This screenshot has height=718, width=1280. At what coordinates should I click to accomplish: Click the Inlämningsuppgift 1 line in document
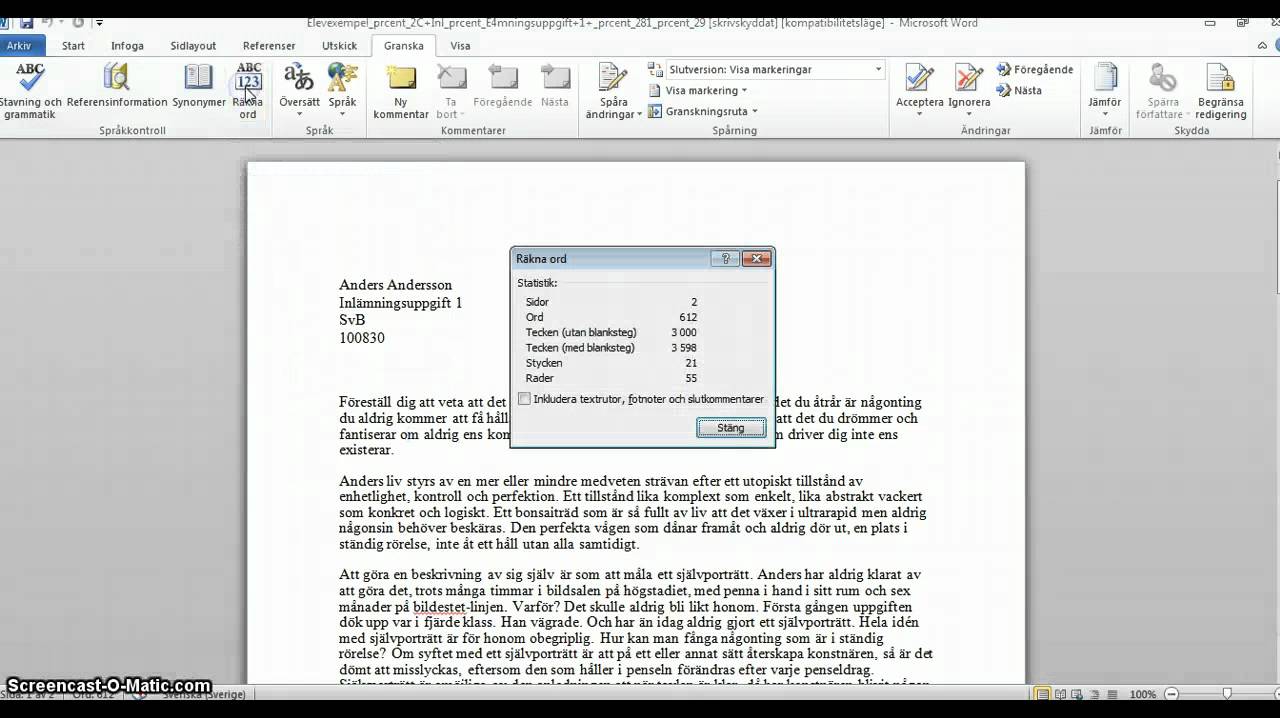pos(400,303)
